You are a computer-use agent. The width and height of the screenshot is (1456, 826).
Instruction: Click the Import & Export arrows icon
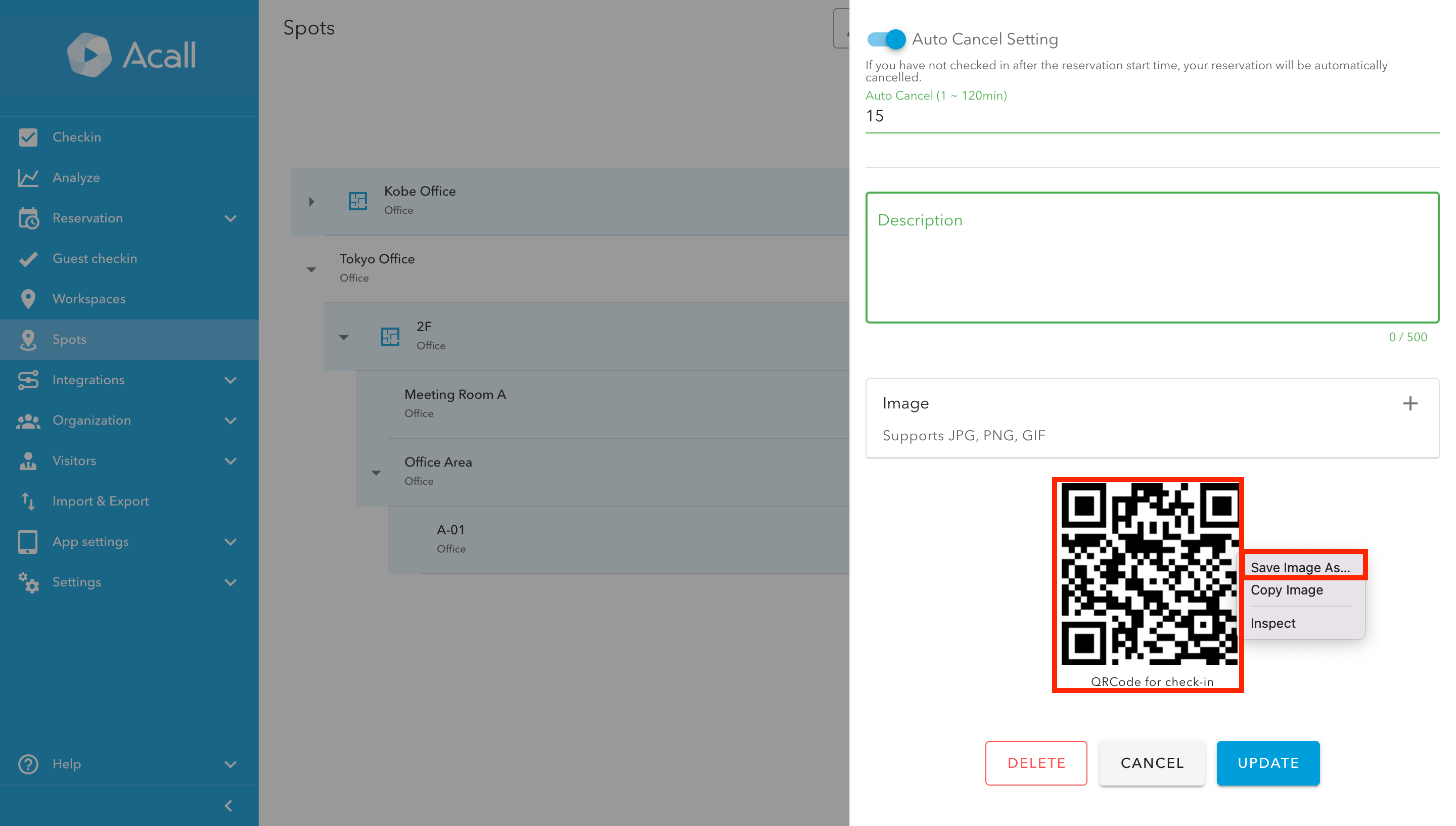point(28,501)
